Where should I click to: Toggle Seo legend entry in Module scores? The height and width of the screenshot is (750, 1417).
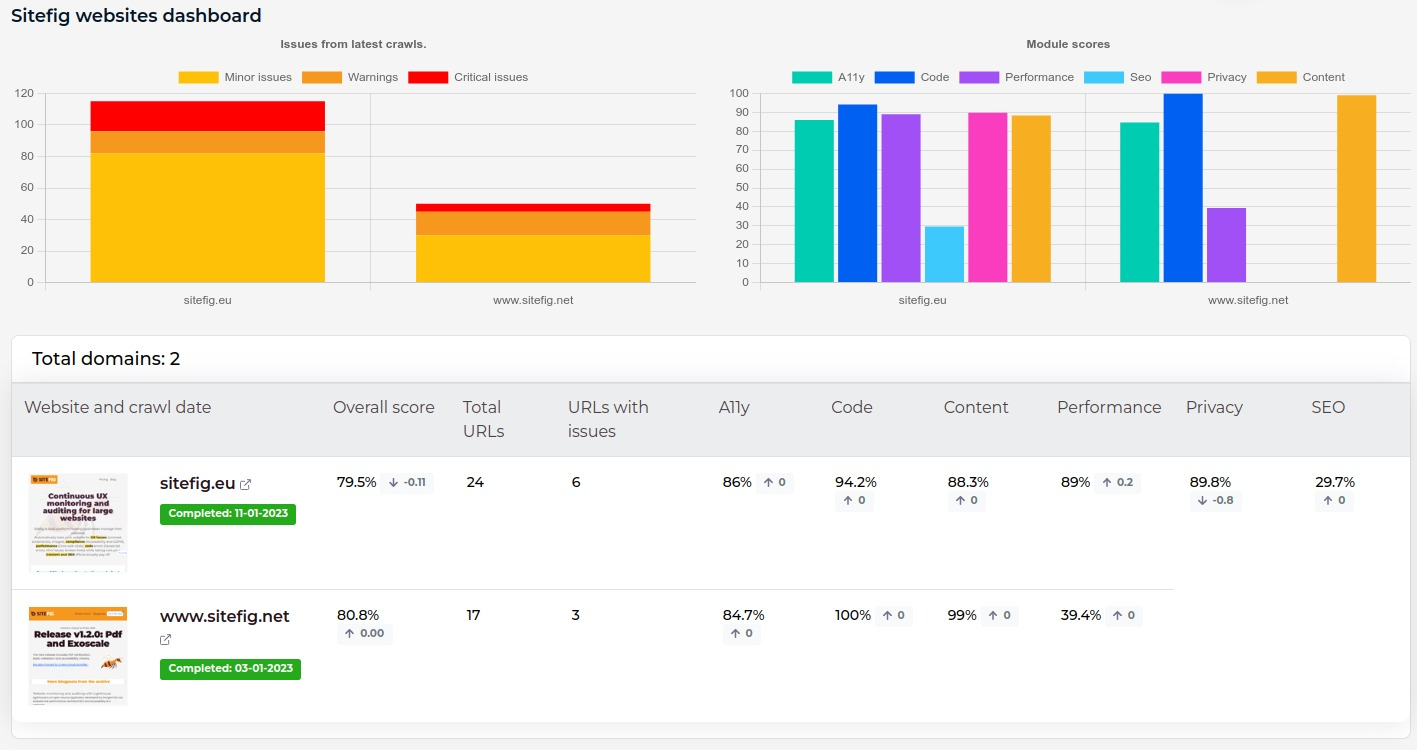click(x=1118, y=77)
